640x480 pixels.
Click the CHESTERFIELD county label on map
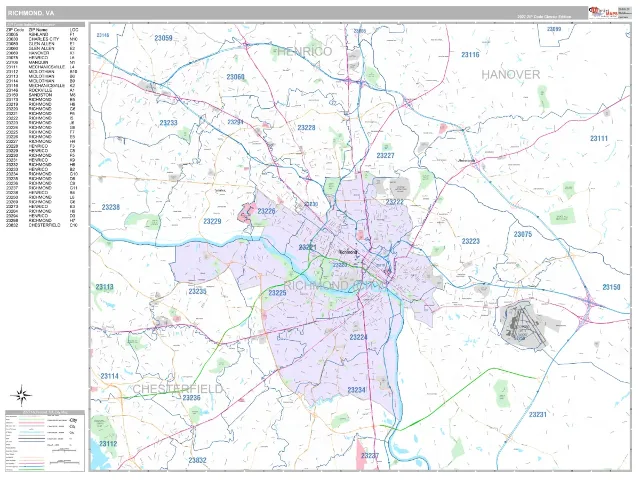coord(178,389)
